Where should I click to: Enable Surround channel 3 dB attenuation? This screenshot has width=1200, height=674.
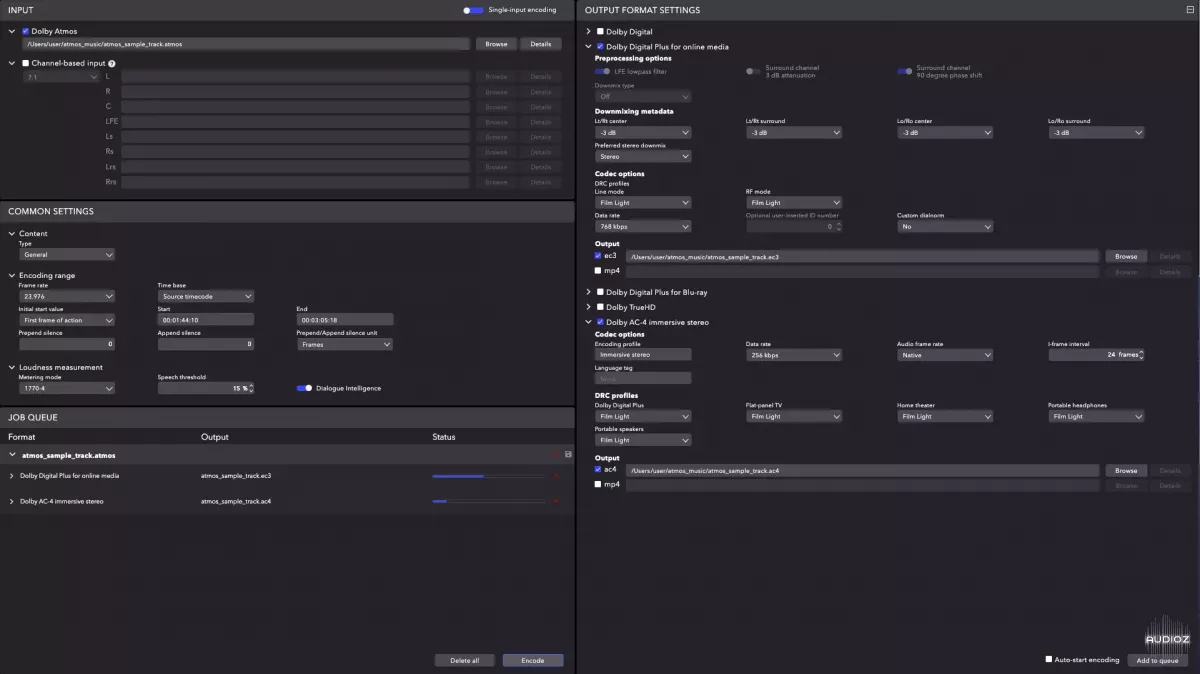coord(754,72)
